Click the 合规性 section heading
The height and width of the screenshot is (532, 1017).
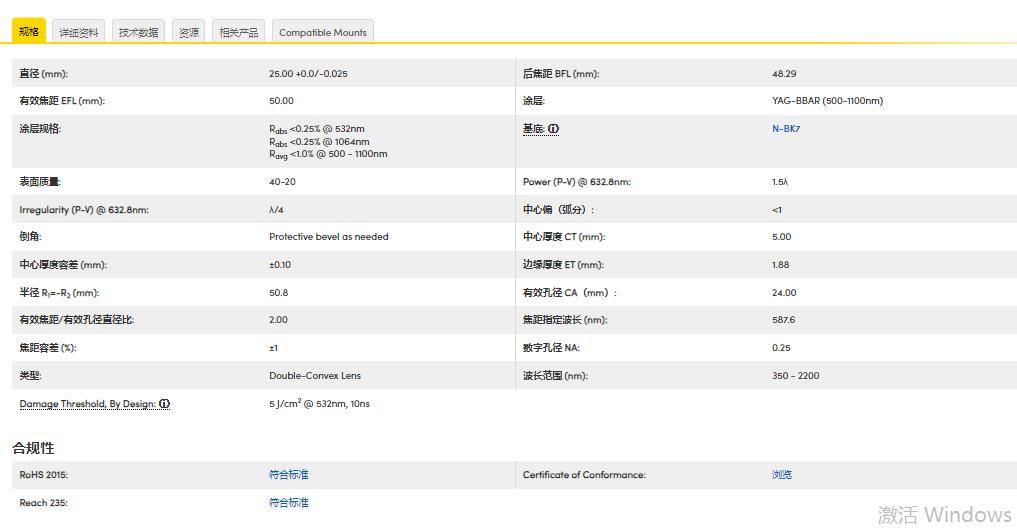33,448
